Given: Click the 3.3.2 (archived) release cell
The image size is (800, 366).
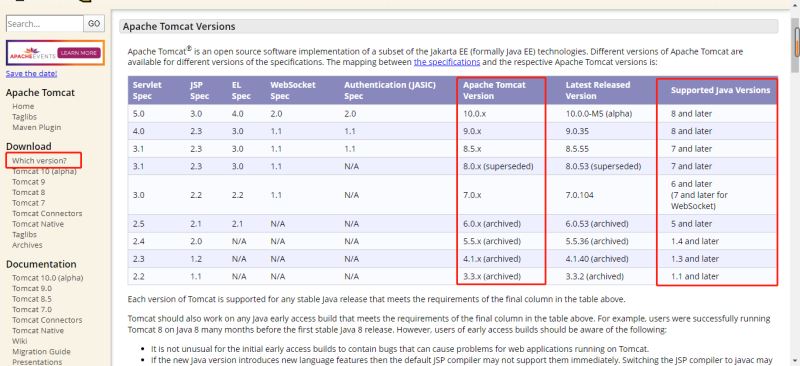Looking at the screenshot, I should (594, 276).
